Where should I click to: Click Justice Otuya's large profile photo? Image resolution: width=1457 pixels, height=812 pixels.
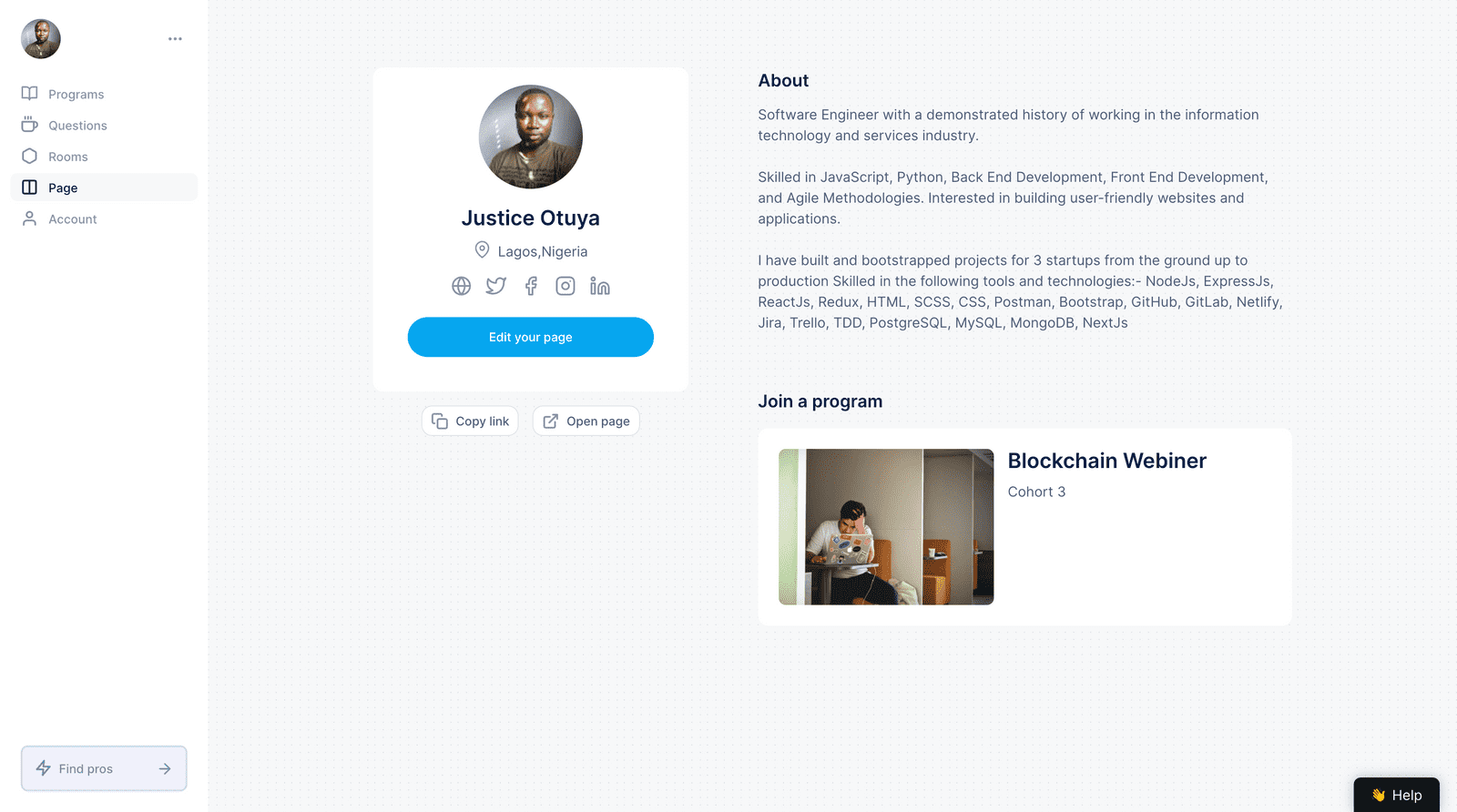(x=531, y=137)
